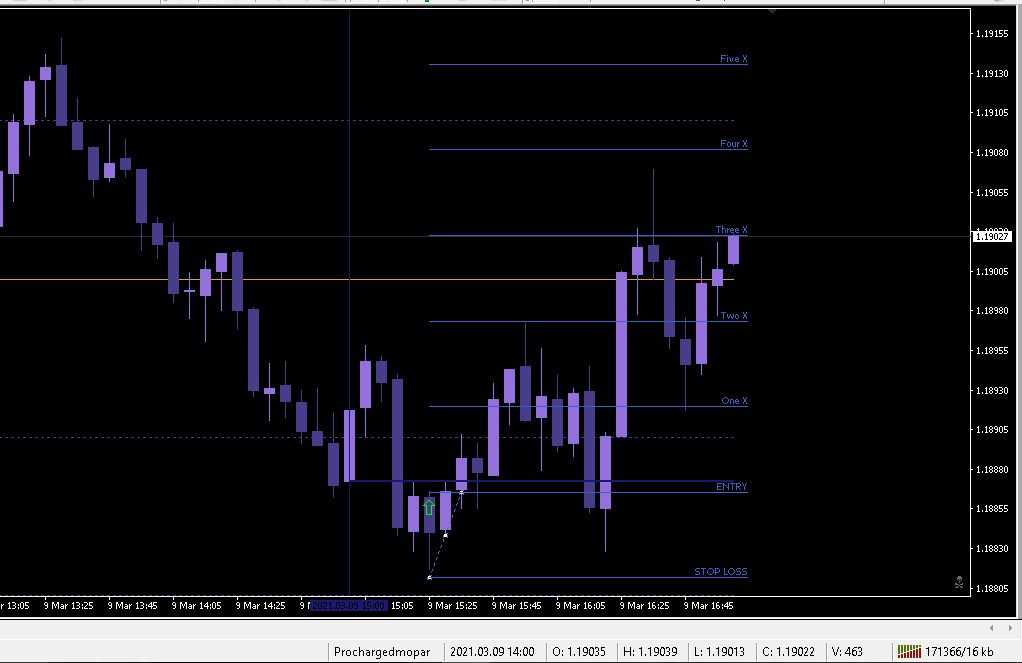This screenshot has width=1022, height=663.
Task: Click the 1.19005 price axis label
Action: [992, 271]
